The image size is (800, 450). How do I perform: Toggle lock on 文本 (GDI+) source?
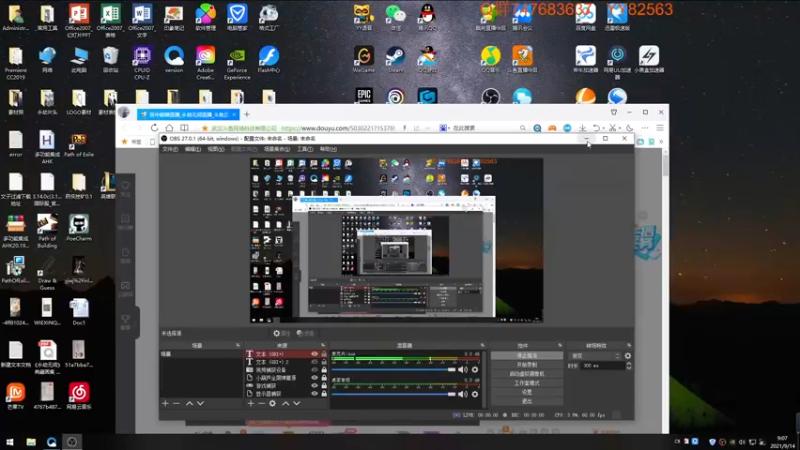(x=324, y=354)
